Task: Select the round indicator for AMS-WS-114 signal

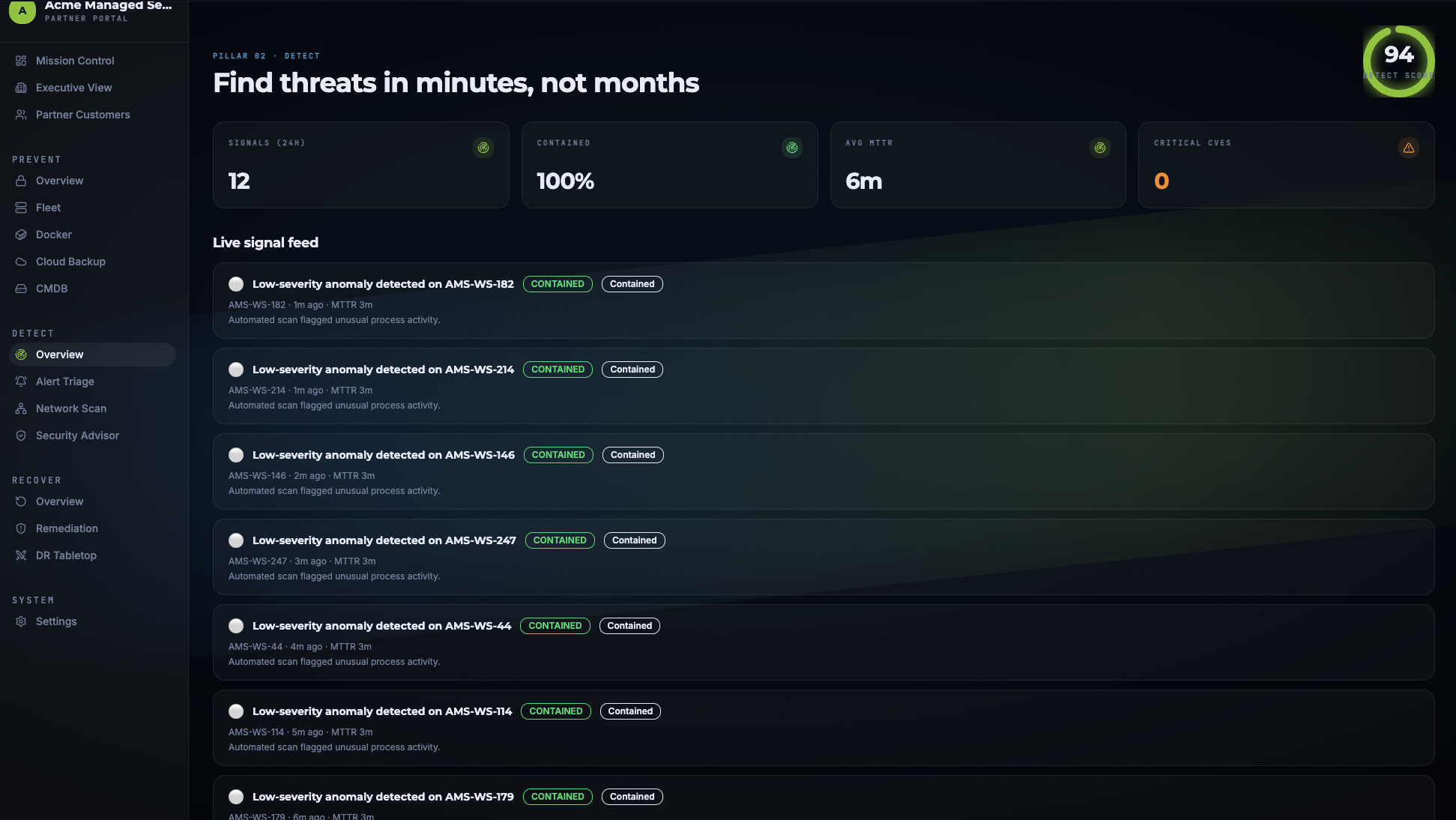Action: 236,711
